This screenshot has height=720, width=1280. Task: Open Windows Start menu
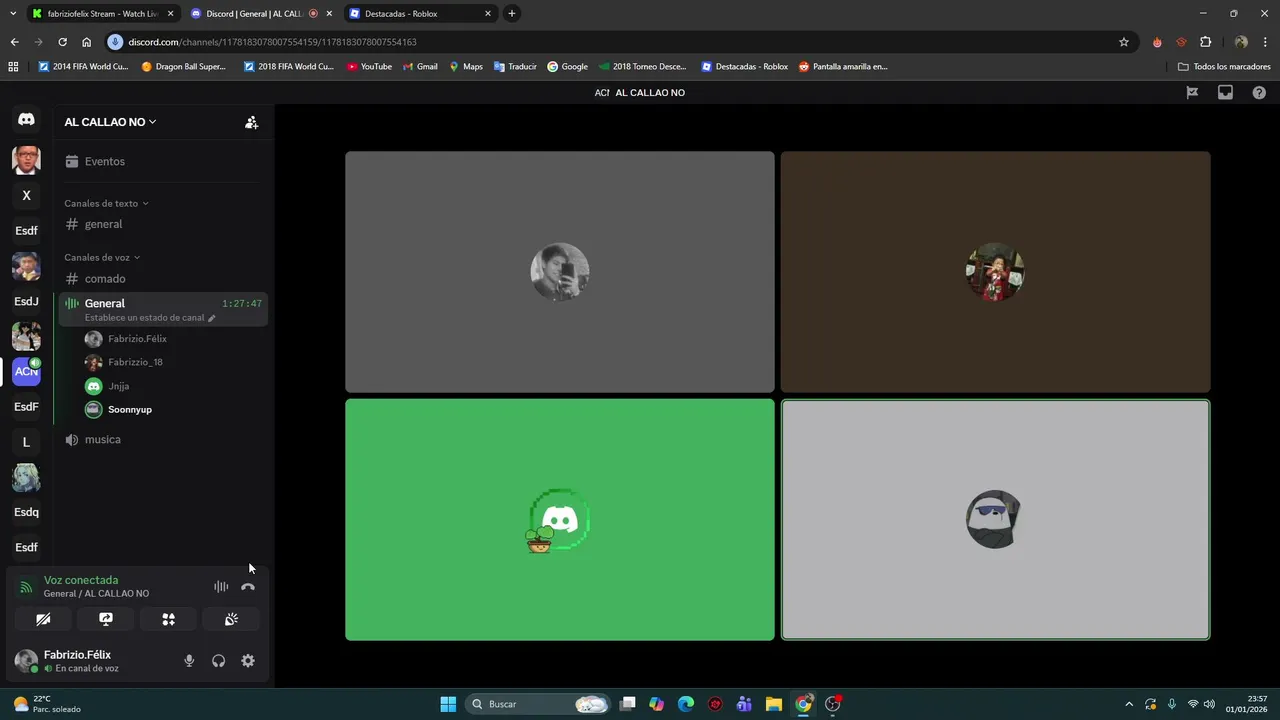pyautogui.click(x=448, y=704)
